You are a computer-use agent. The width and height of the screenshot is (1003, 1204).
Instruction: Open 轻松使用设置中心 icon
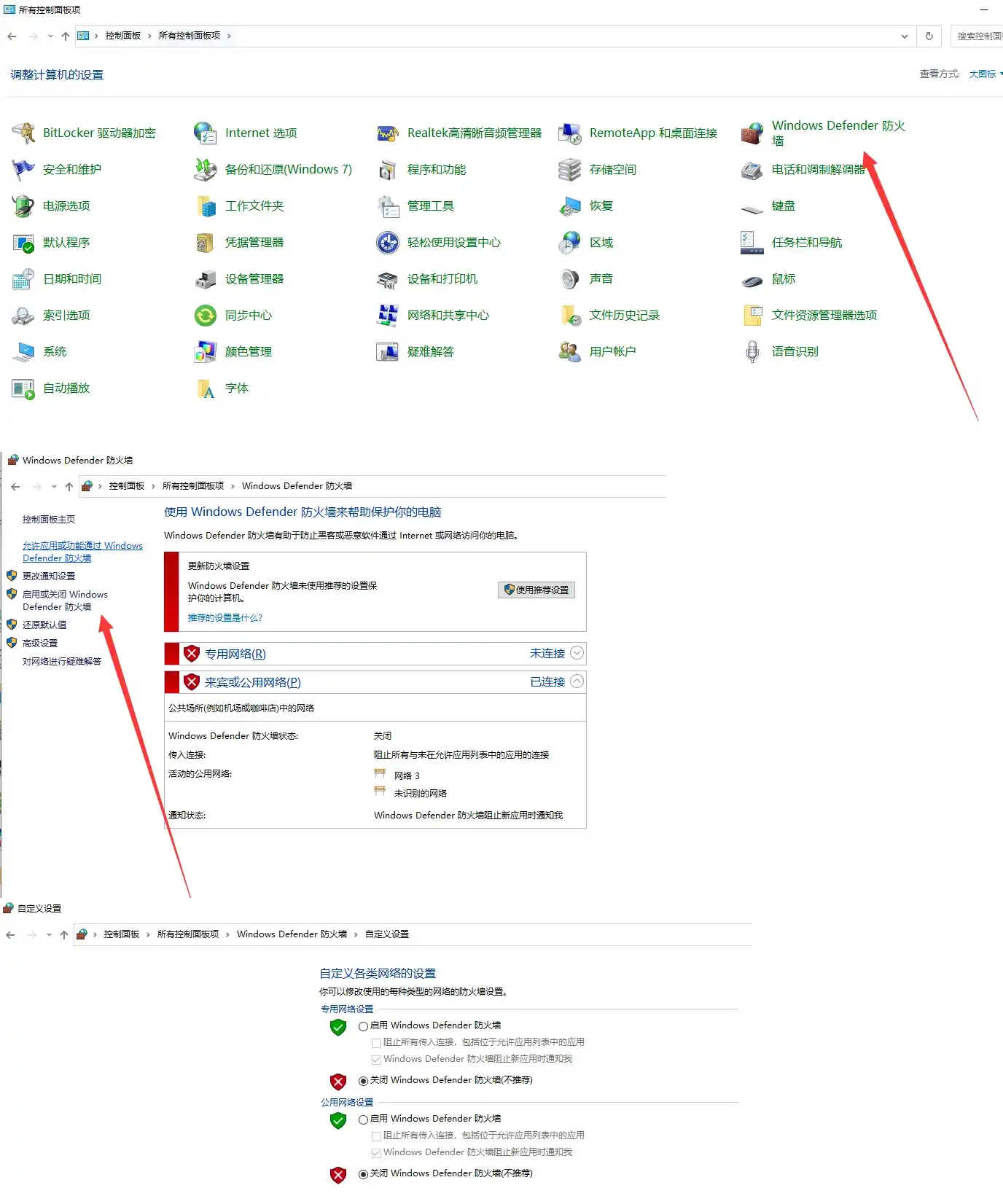pos(388,243)
